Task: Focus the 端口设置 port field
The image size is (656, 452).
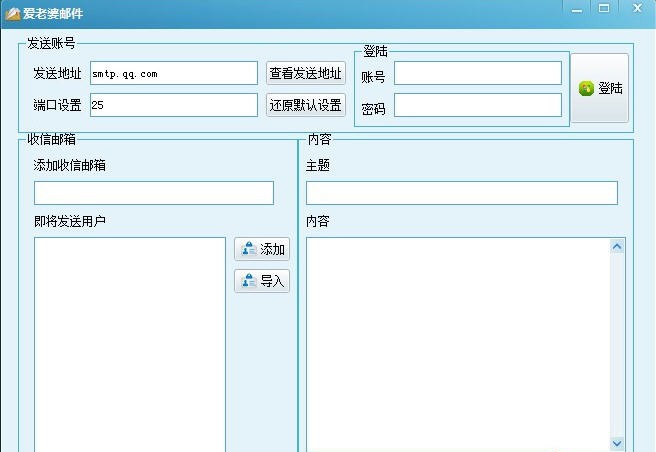Action: [x=174, y=105]
